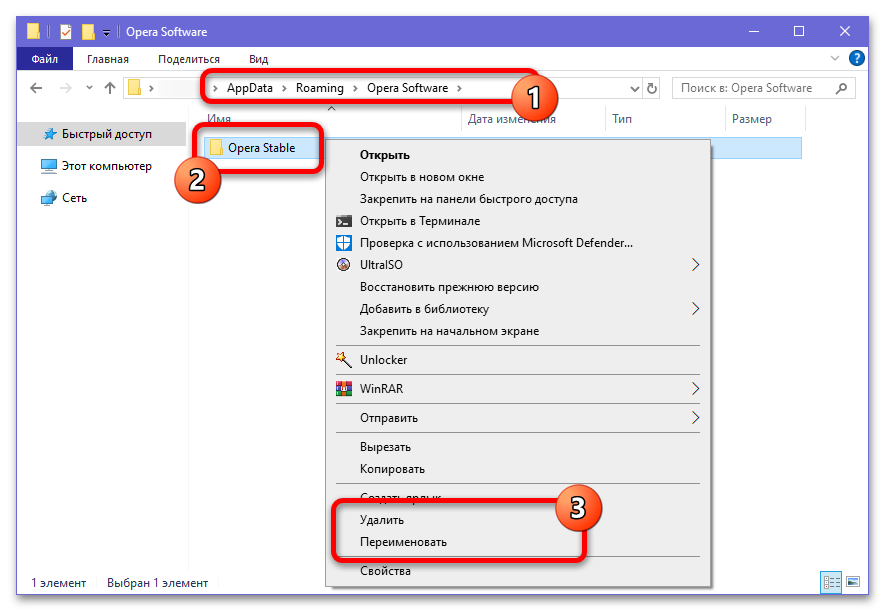Image resolution: width=885 pixels, height=611 pixels.
Task: Switch to the Главная ribbon tab
Action: click(107, 59)
